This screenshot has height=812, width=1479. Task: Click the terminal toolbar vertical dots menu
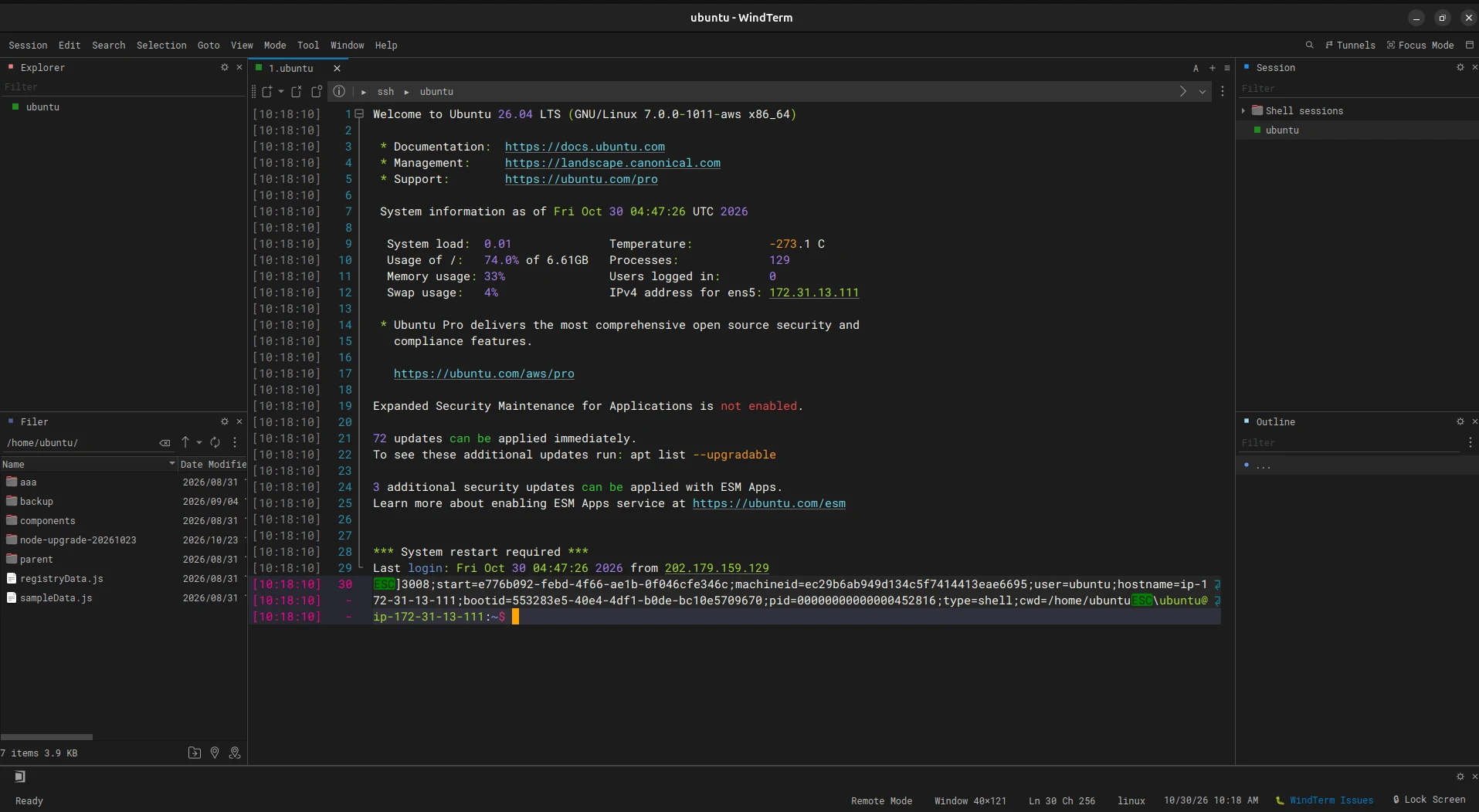point(1223,92)
